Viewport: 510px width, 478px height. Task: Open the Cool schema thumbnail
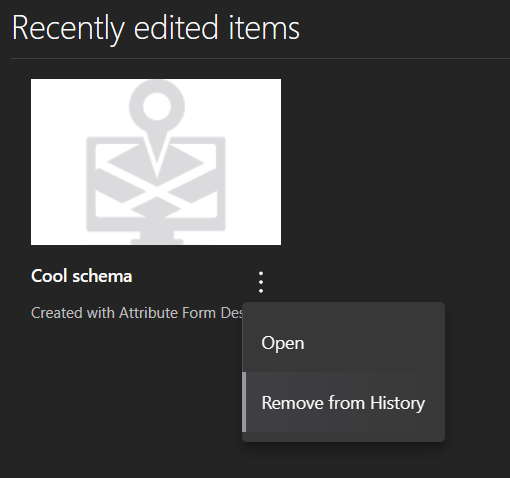[156, 162]
